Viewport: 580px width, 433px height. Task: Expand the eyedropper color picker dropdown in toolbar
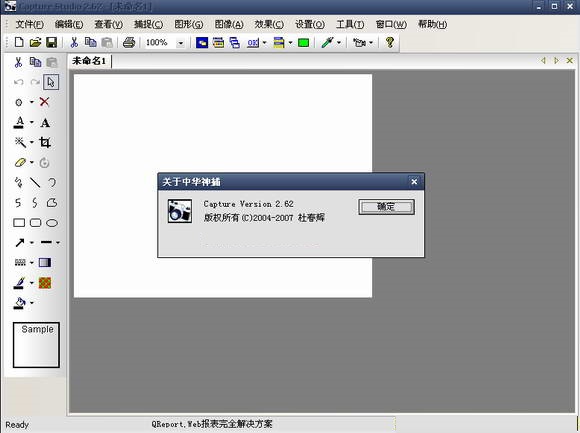(338, 43)
